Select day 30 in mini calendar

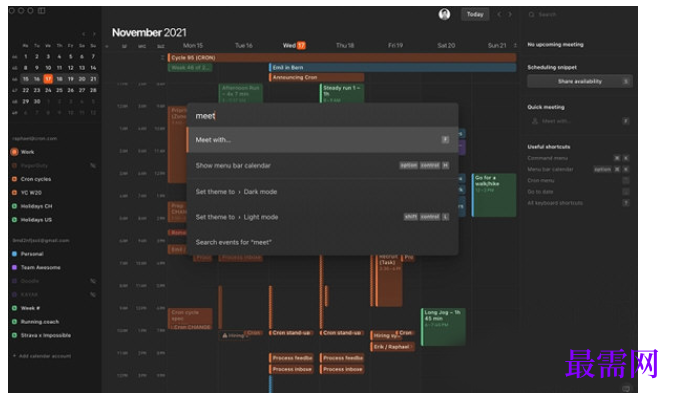37,101
